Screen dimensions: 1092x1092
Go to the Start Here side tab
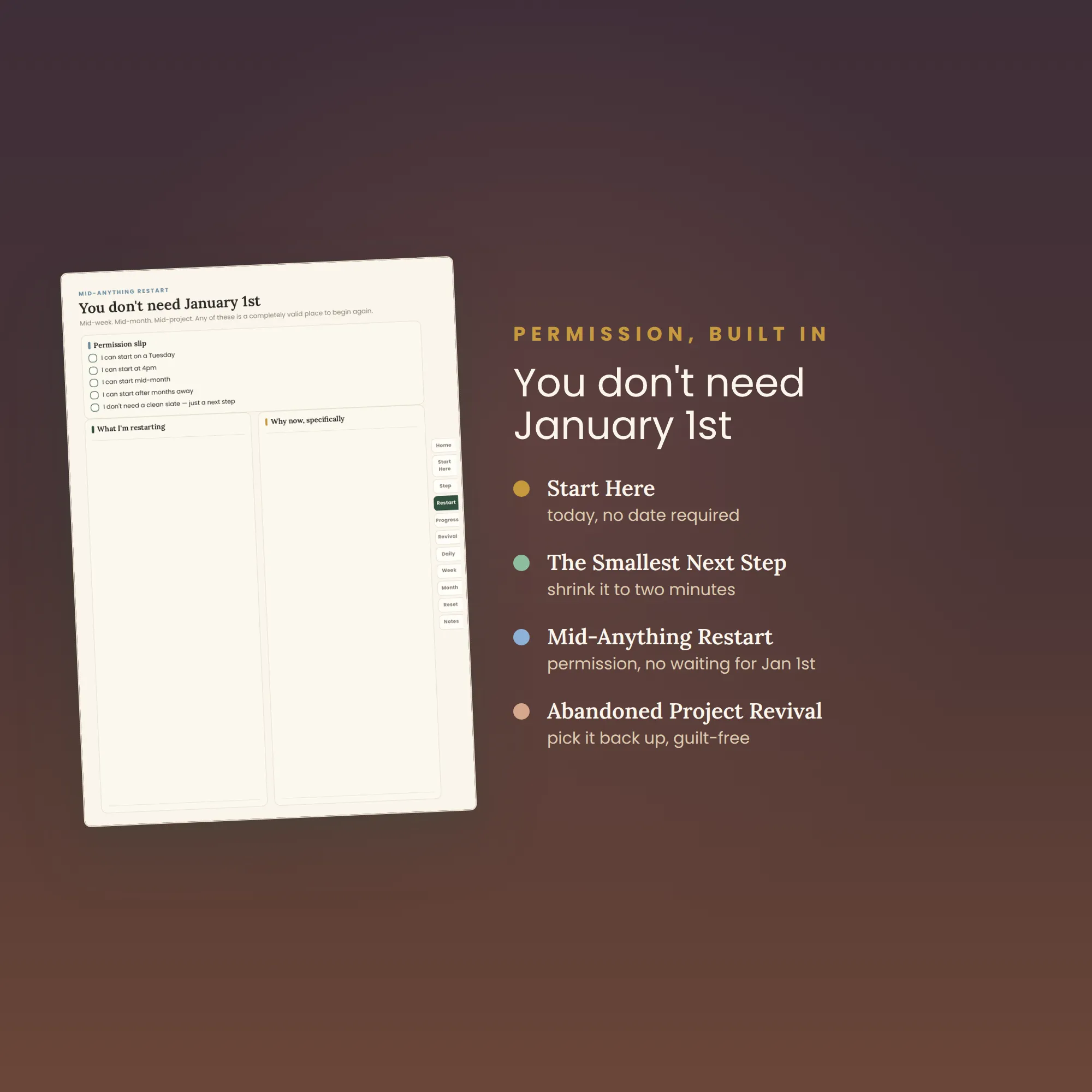pyautogui.click(x=444, y=465)
